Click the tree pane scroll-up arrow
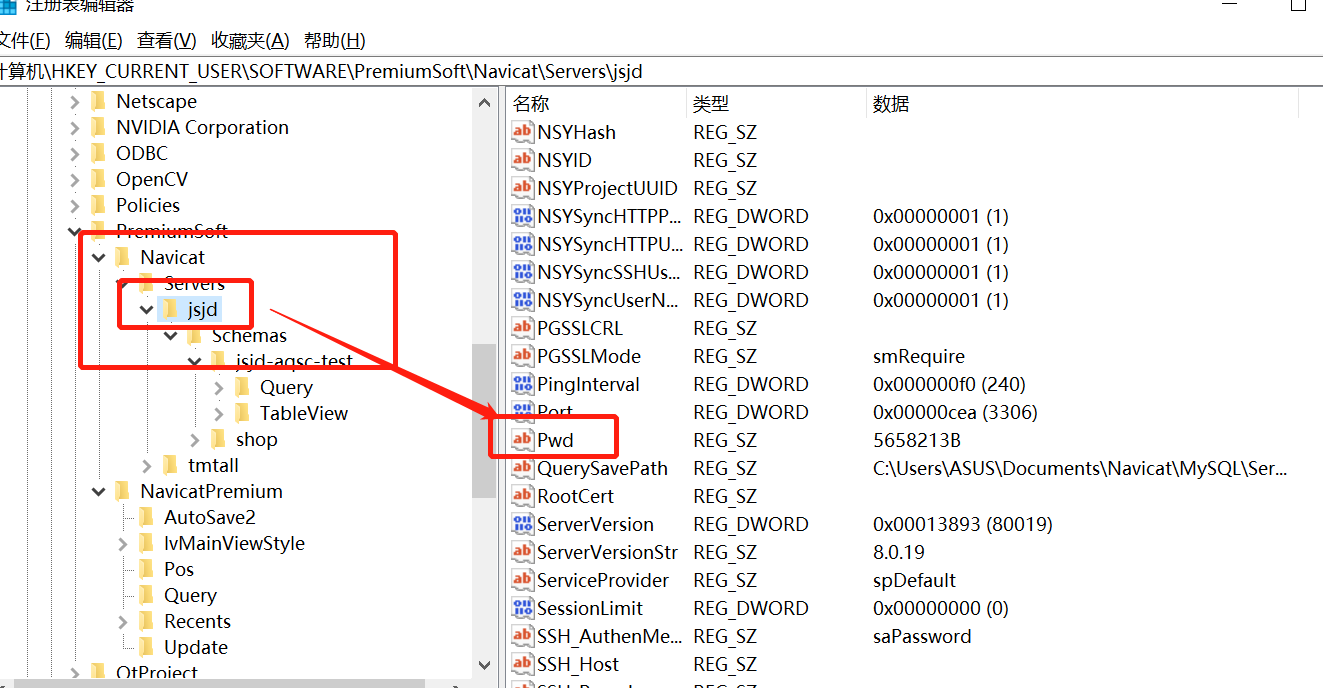This screenshot has height=688, width=1323. point(485,101)
